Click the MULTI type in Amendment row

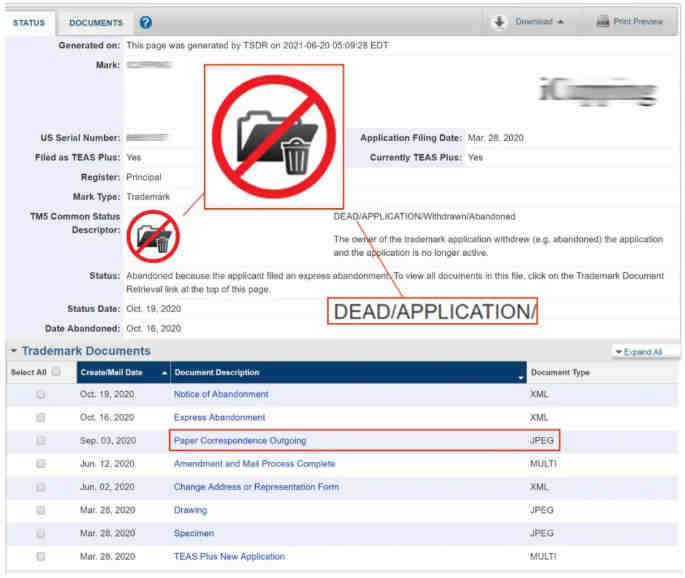pos(543,464)
